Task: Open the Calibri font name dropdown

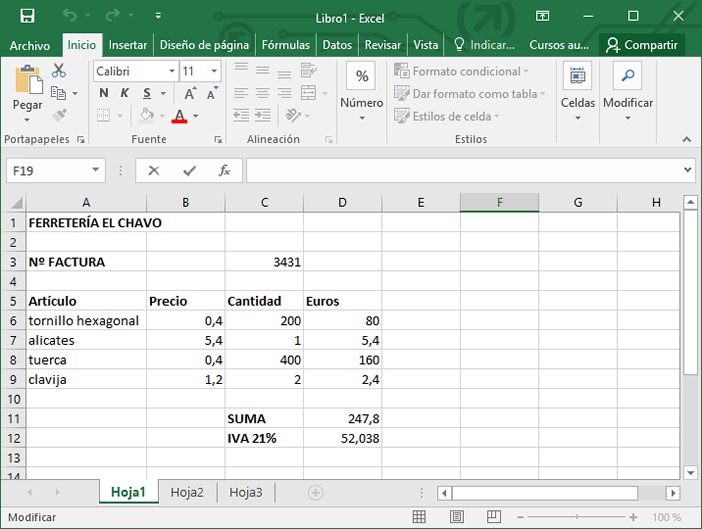Action: [x=172, y=71]
